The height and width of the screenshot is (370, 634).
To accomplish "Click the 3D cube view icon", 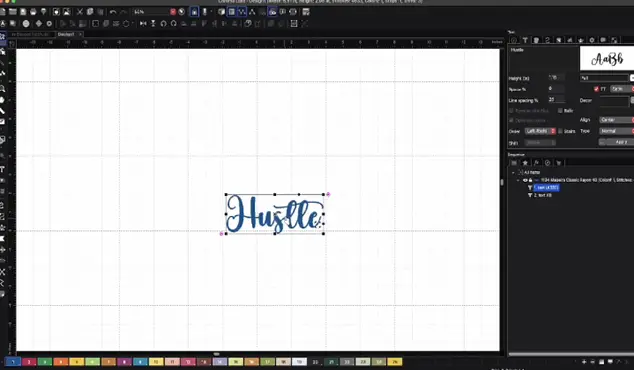I will (221, 12).
